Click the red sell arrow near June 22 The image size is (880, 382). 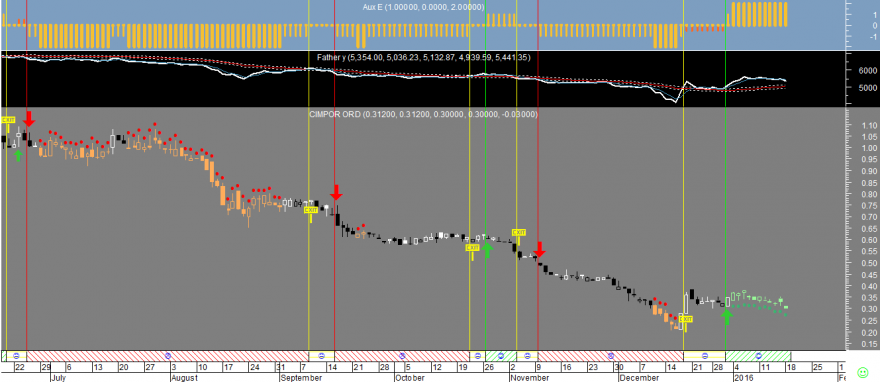click(29, 118)
